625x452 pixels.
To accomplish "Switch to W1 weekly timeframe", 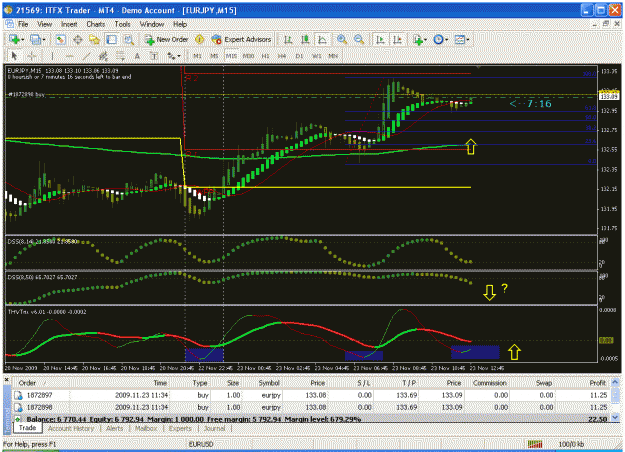I will (316, 56).
